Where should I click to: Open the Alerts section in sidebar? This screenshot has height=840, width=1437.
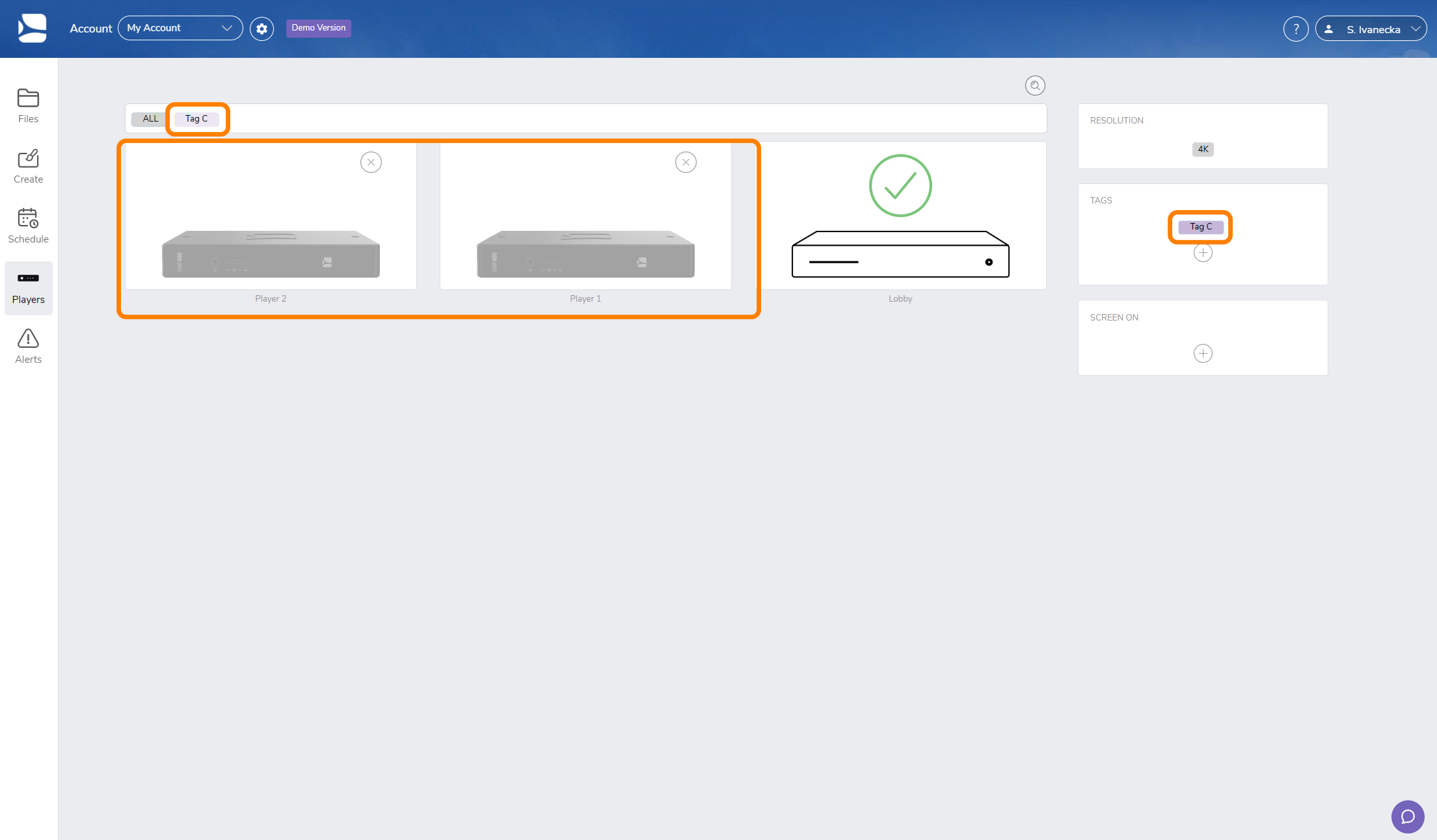point(28,347)
